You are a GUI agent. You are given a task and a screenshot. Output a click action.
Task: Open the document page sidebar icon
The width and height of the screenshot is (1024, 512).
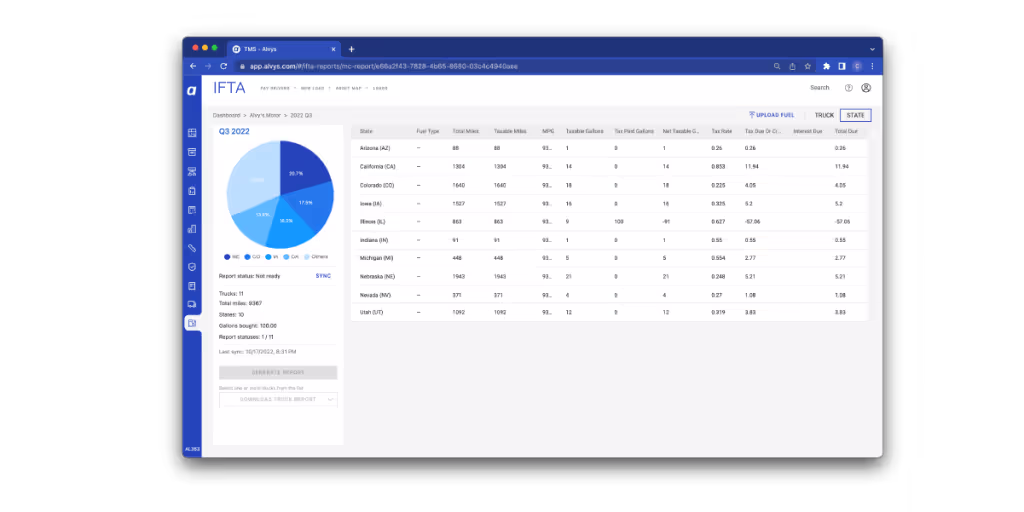point(192,286)
